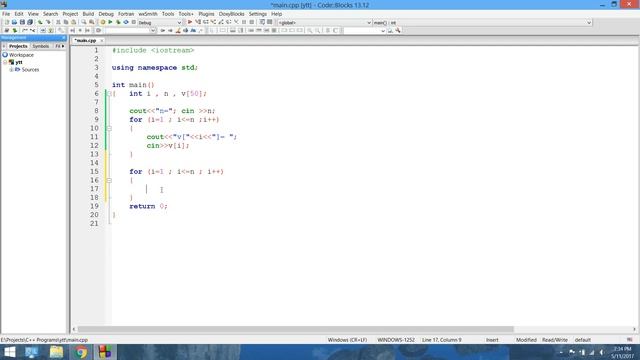
Task: Run the program with the green arrow
Action: (x=110, y=22)
